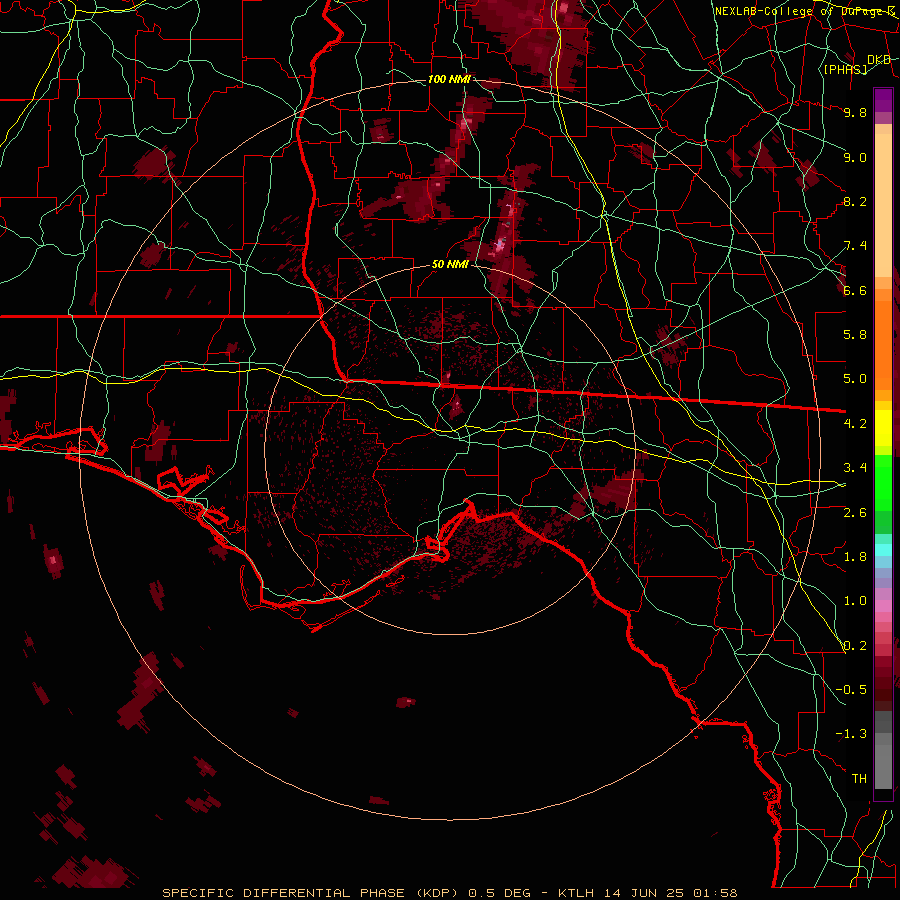Screen dimensions: 900x900
Task: Click the 2.6 scale label
Action: click(855, 513)
